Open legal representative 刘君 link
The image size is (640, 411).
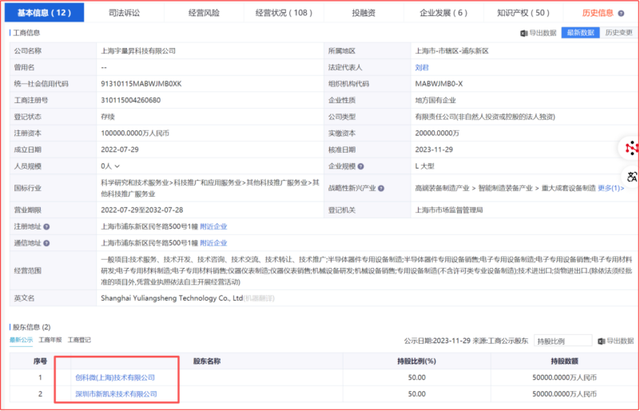pos(422,68)
